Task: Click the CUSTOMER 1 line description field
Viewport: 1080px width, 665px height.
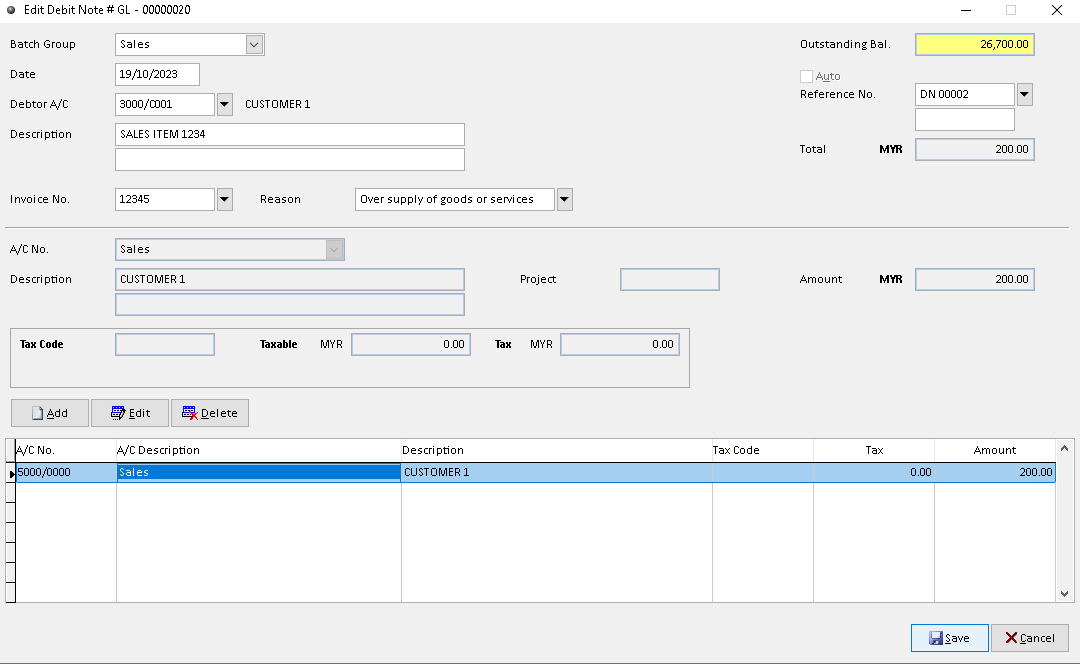Action: tap(289, 280)
